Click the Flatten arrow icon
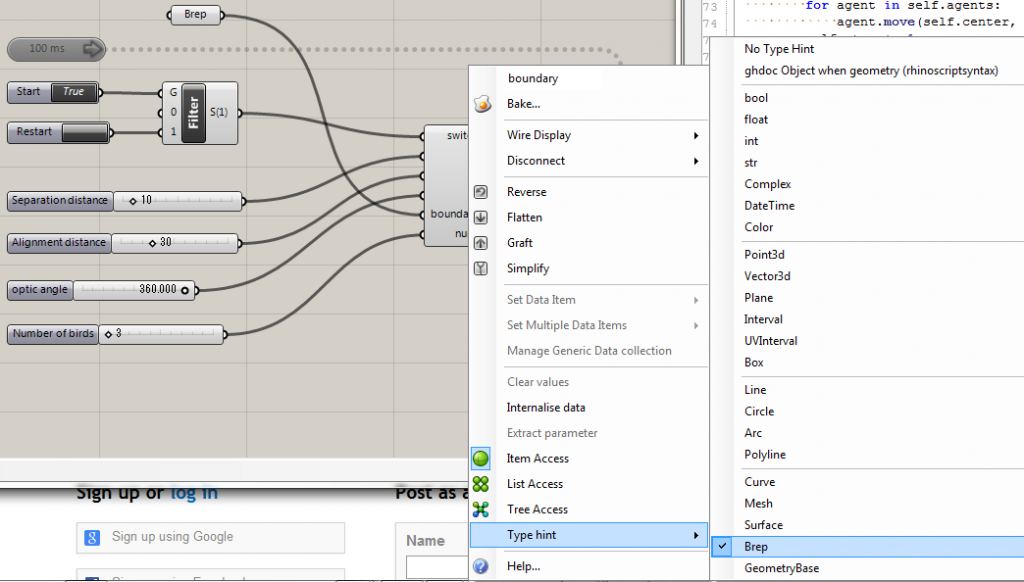This screenshot has width=1024, height=582. coord(481,218)
